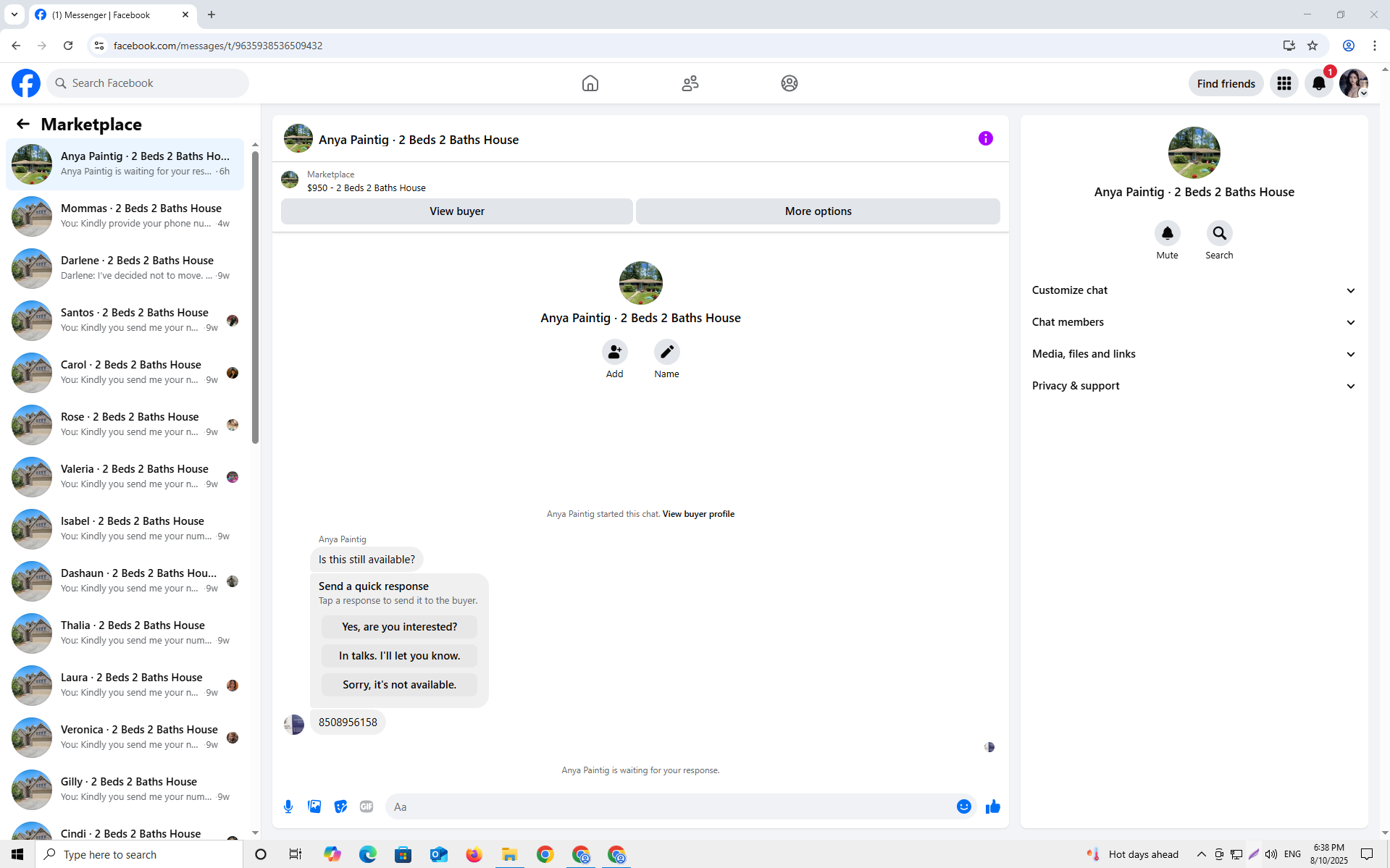
Task: Attach a photo using the image icon
Action: tap(314, 806)
